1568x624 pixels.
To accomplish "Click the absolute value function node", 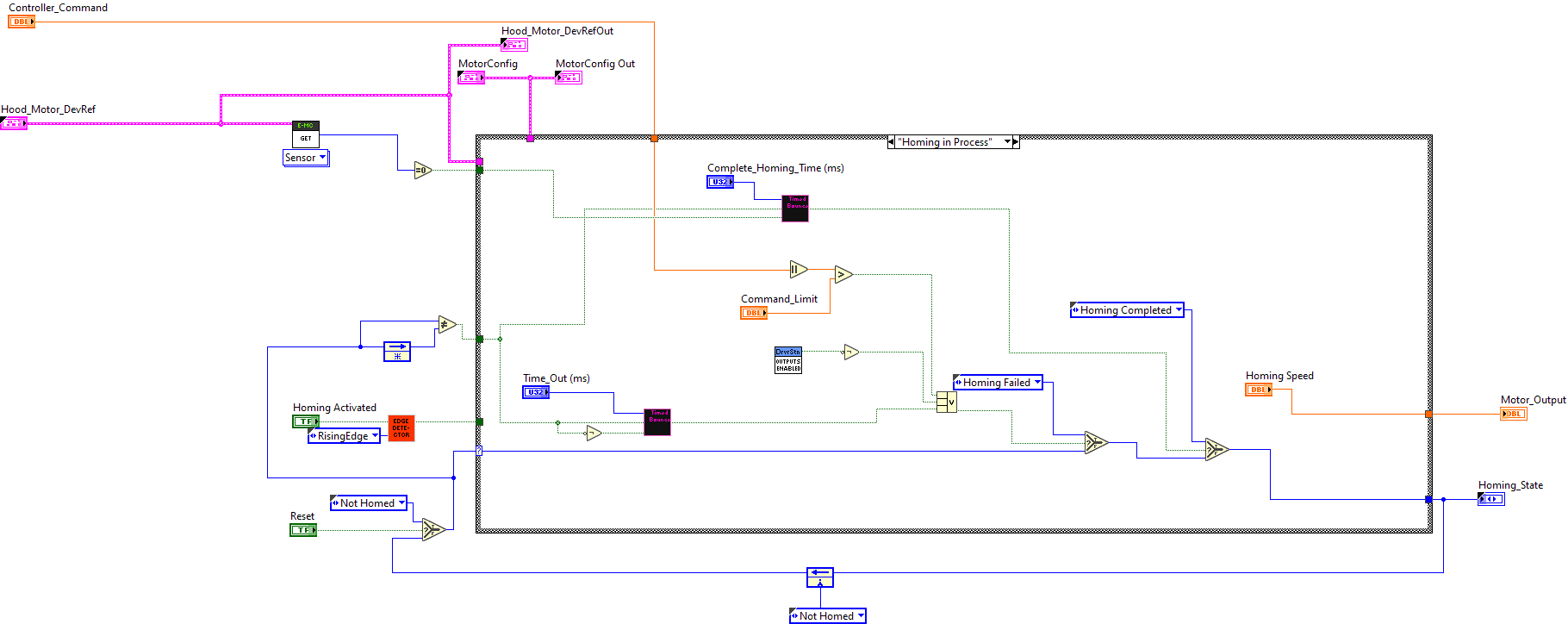I will pos(798,270).
